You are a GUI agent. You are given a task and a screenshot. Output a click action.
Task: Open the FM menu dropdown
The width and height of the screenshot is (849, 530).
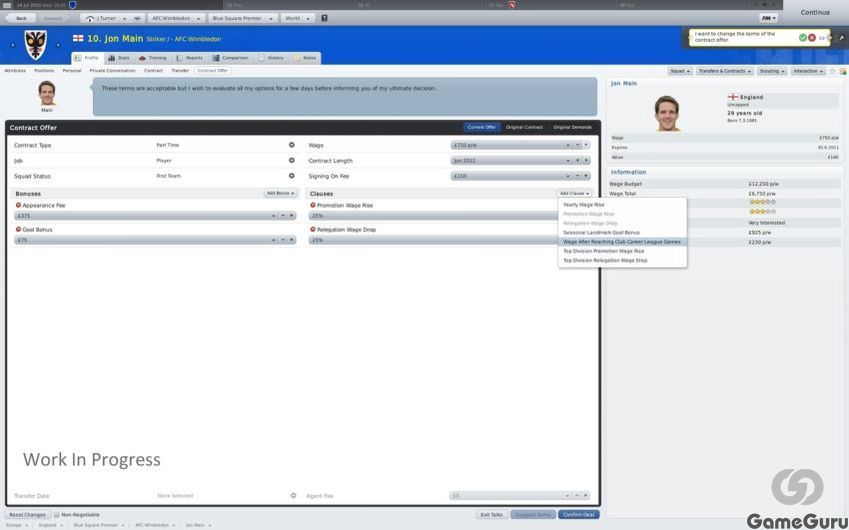(x=768, y=18)
